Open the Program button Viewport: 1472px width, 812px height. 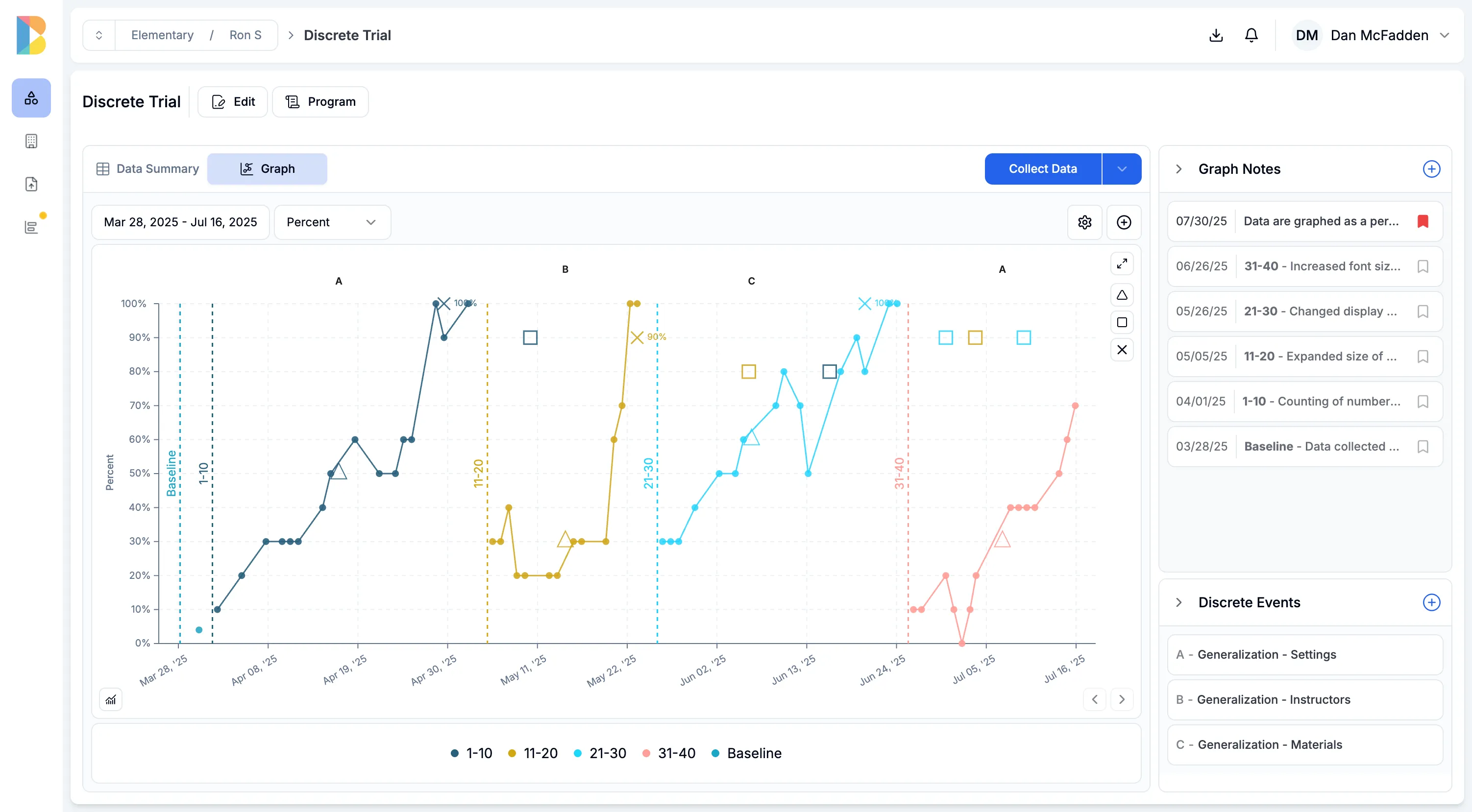320,102
